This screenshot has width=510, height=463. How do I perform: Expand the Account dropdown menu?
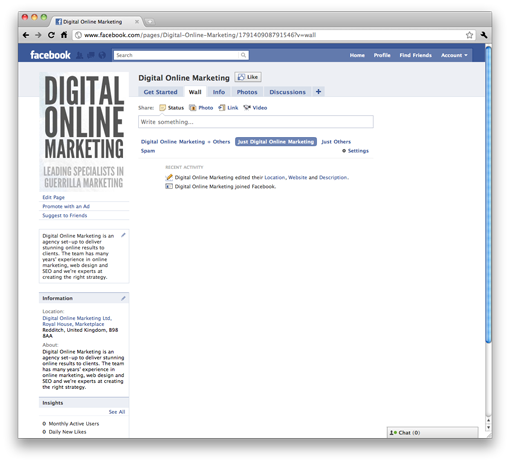point(454,55)
